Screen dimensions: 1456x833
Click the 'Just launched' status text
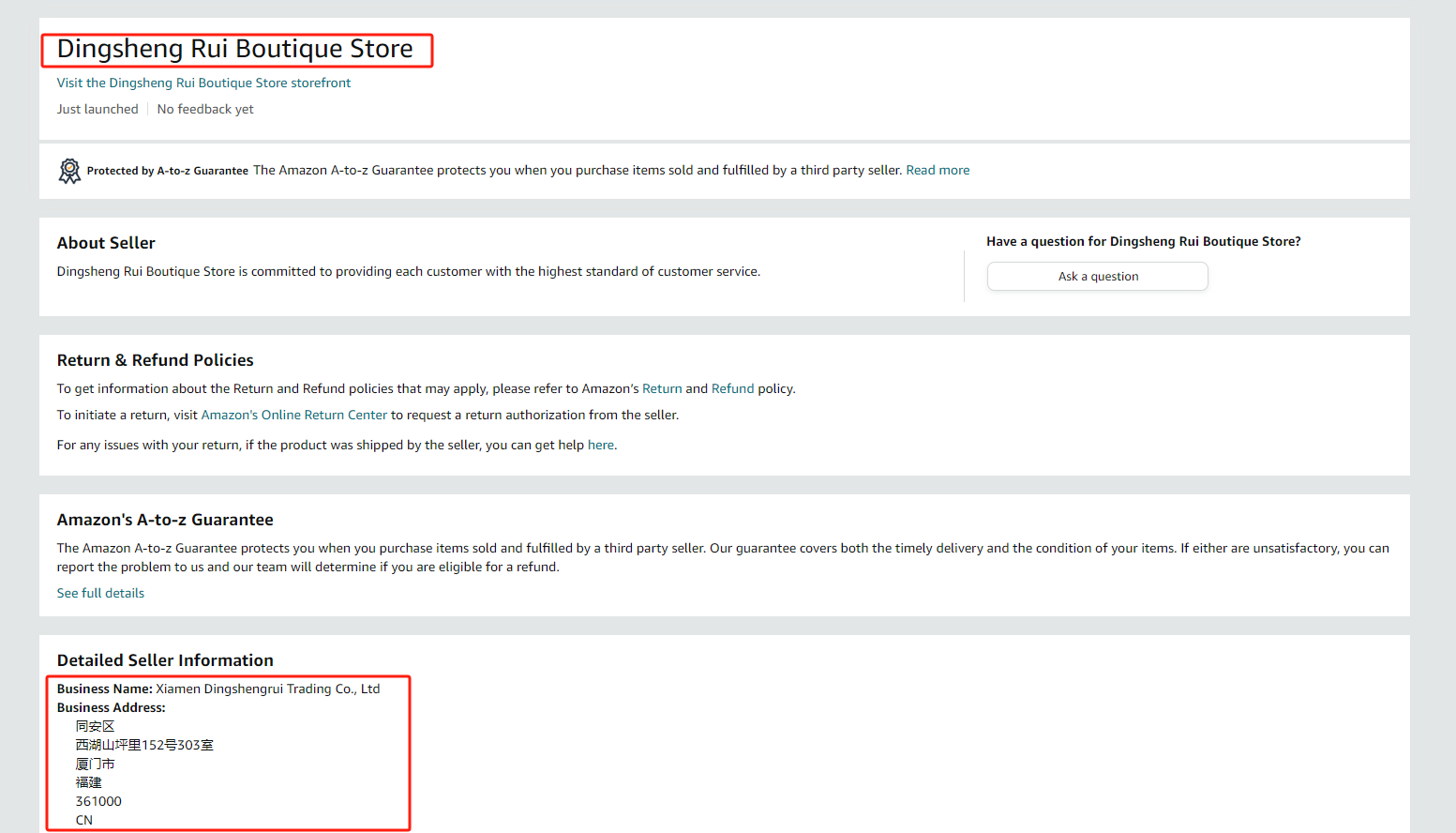pyautogui.click(x=98, y=109)
